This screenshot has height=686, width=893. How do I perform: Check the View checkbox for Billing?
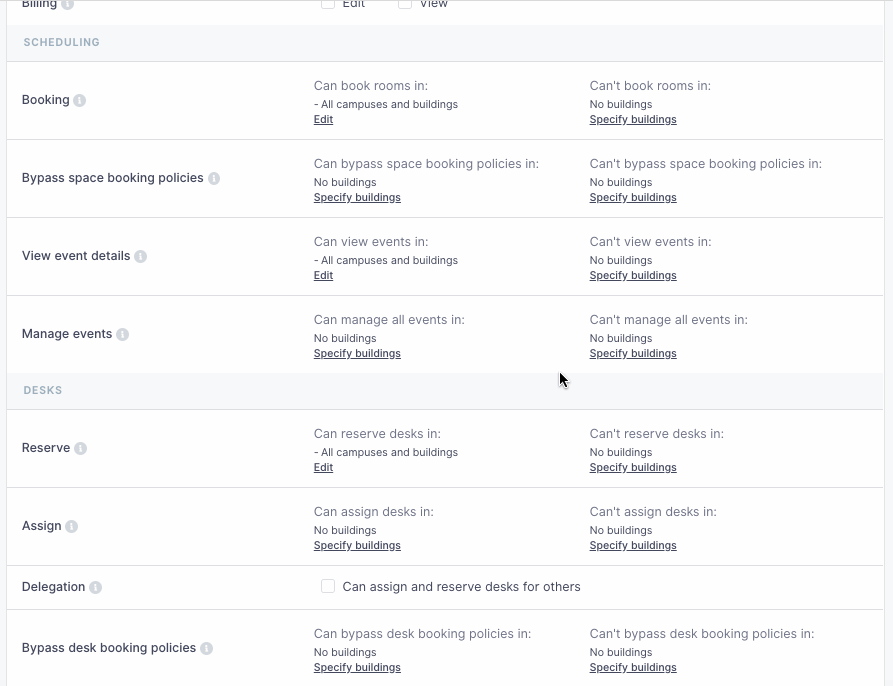[x=404, y=4]
